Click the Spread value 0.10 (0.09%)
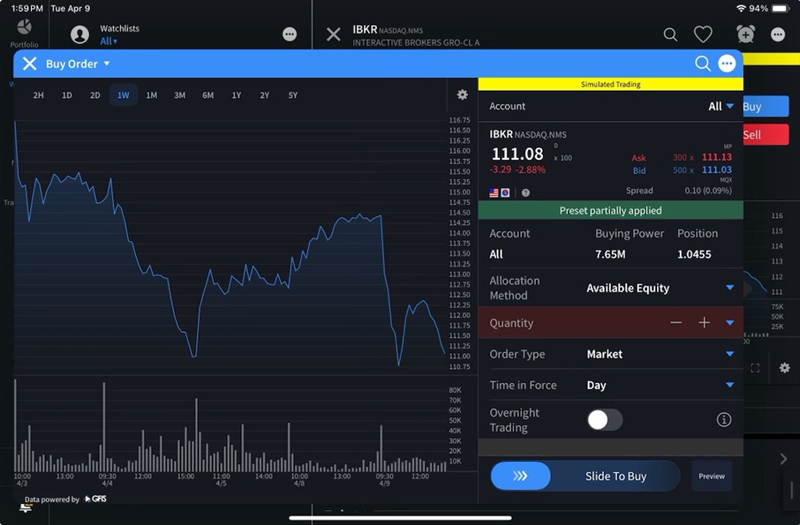800x525 pixels. (708, 190)
